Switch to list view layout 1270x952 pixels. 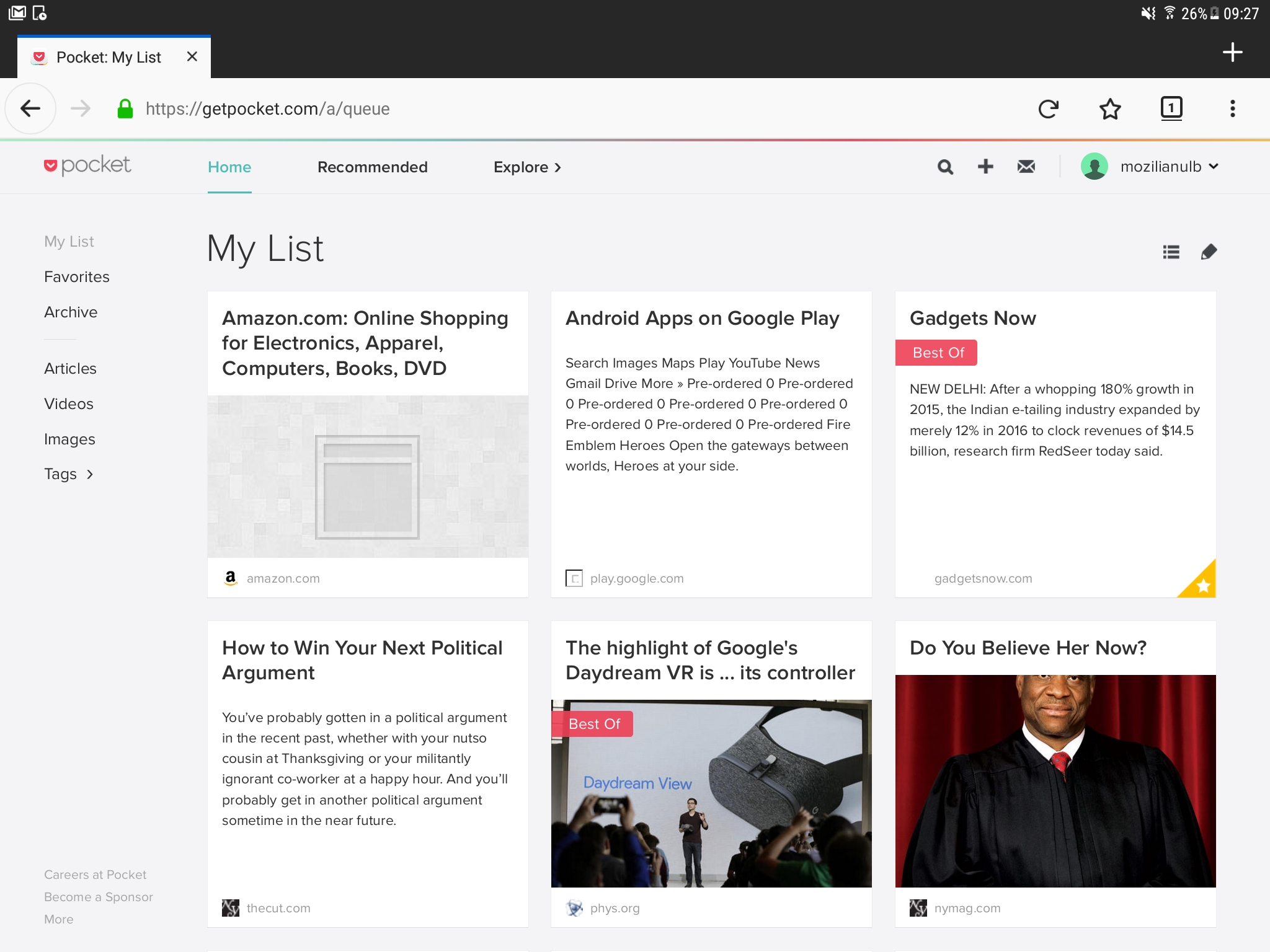1171,252
